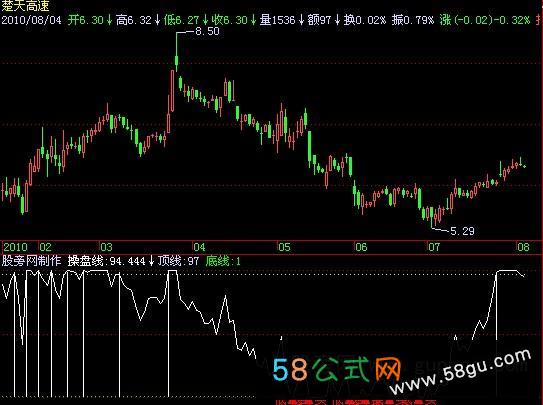Click the 04 month marker on timeline

(199, 247)
